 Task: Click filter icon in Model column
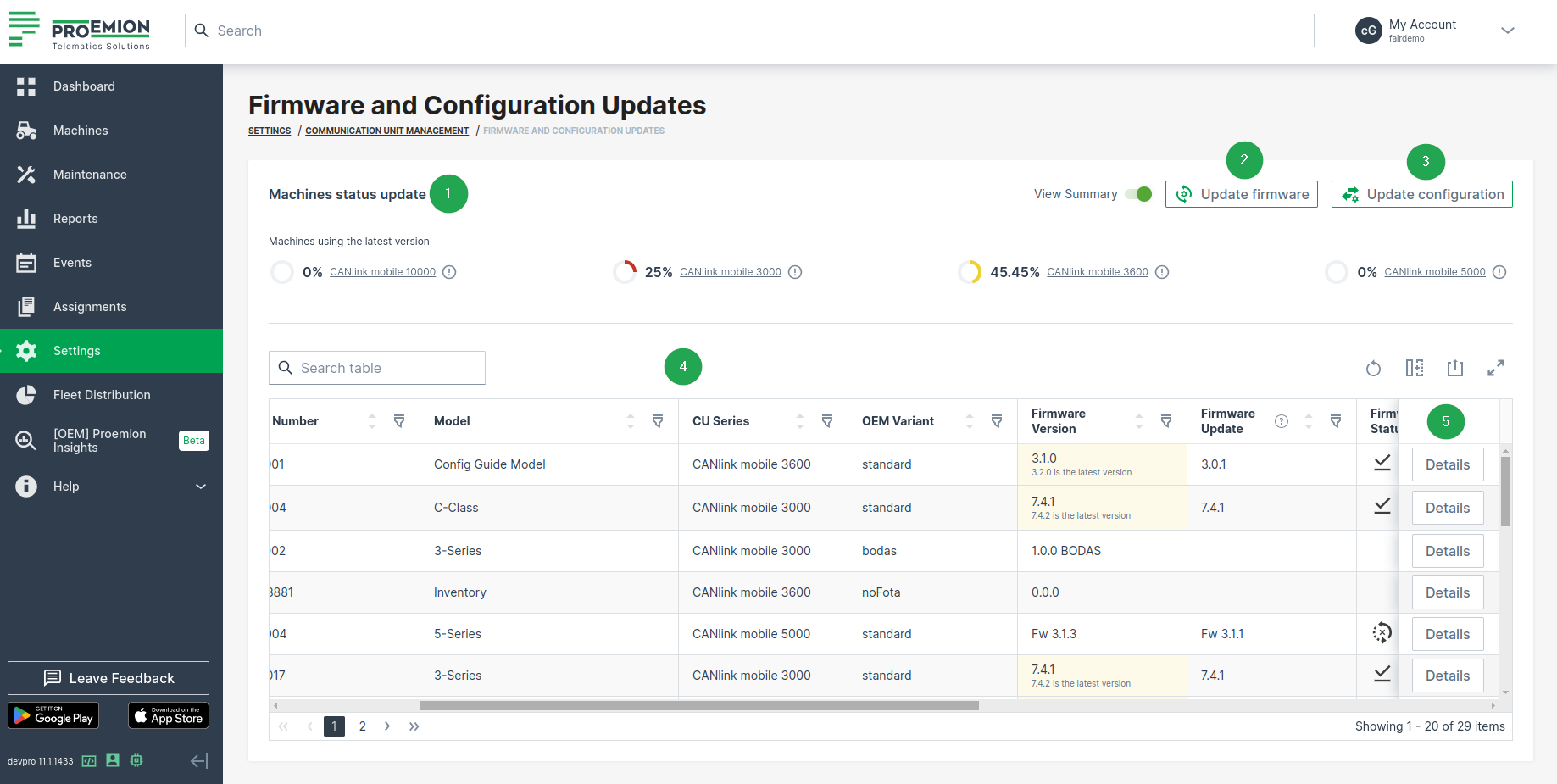pos(657,421)
